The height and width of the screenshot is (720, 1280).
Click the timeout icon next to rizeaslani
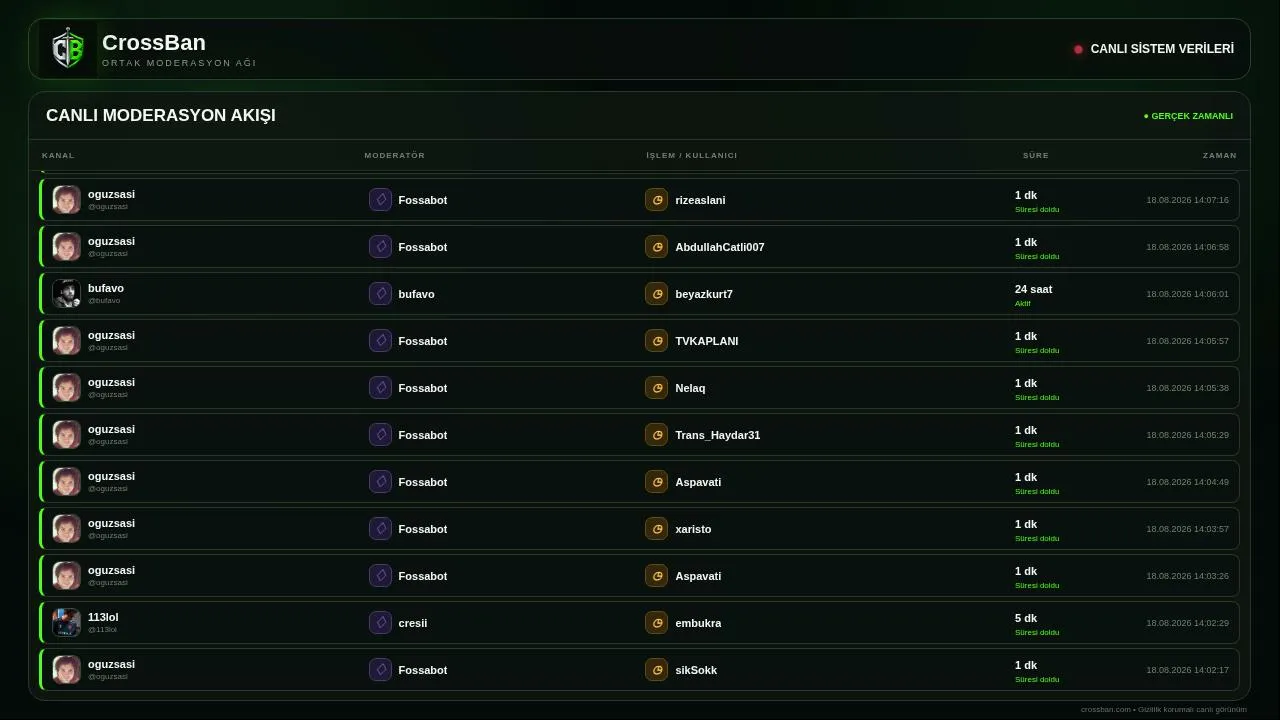[656, 200]
